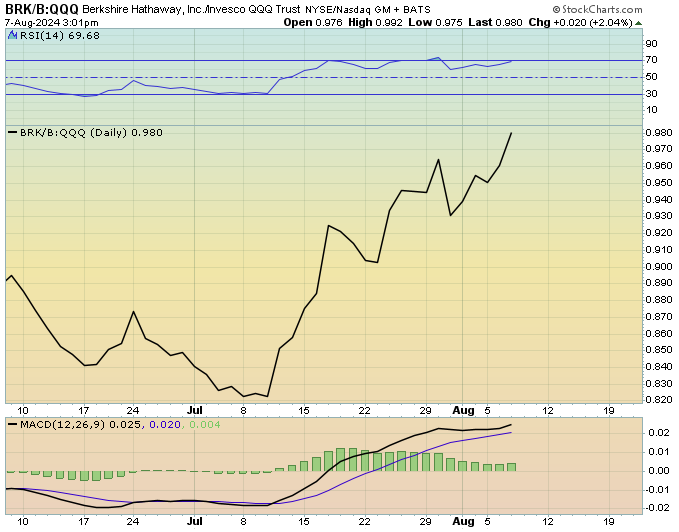Click the blue 0.020 signal value in MACD legend
The width and height of the screenshot is (679, 532).
pyautogui.click(x=165, y=425)
